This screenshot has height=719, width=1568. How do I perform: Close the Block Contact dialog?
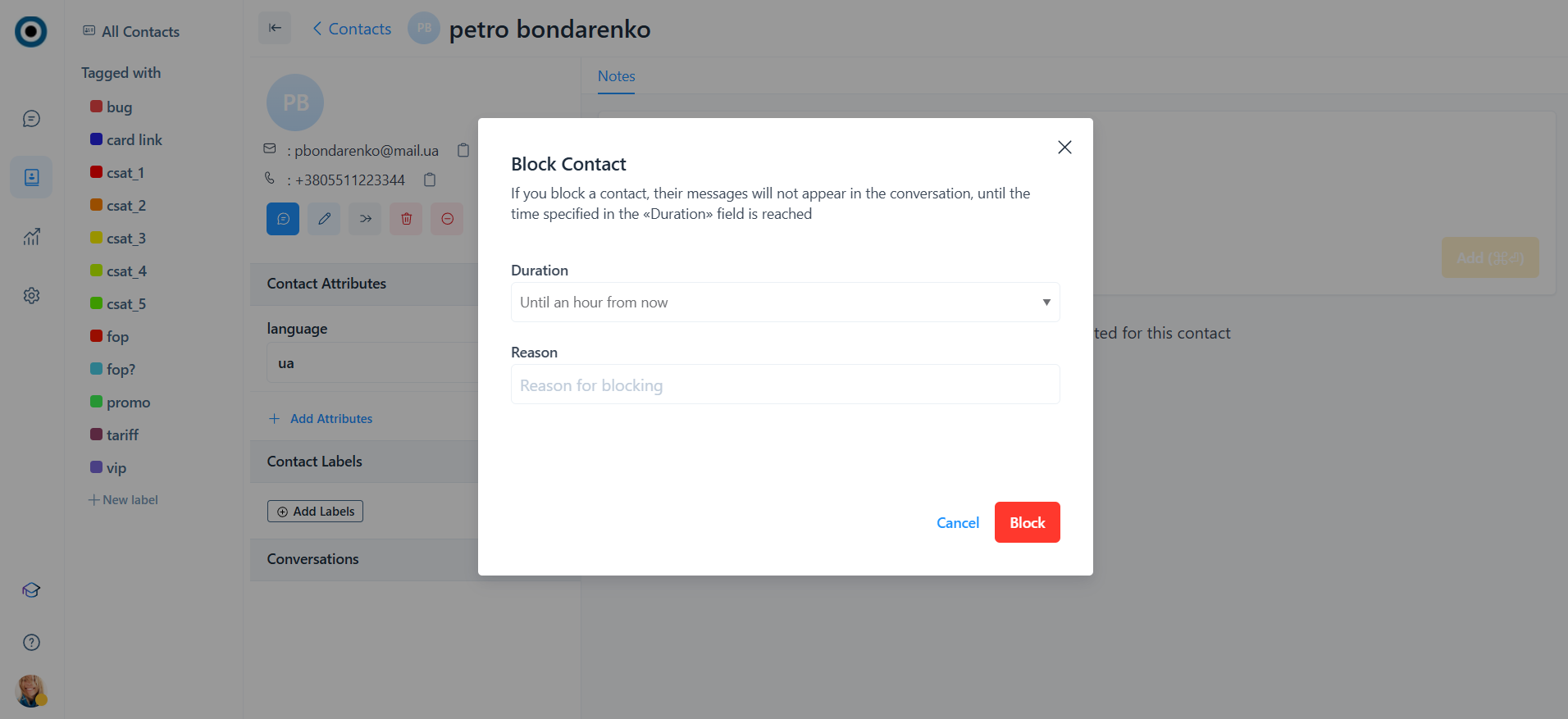(x=1064, y=148)
